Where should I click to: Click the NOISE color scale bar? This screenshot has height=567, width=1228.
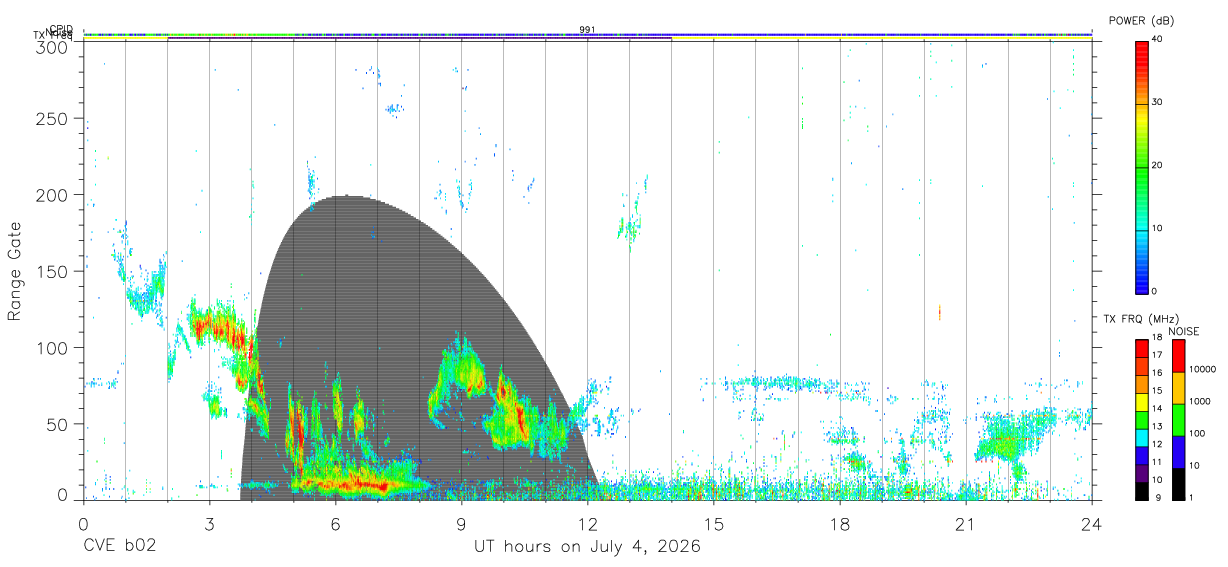point(1178,419)
